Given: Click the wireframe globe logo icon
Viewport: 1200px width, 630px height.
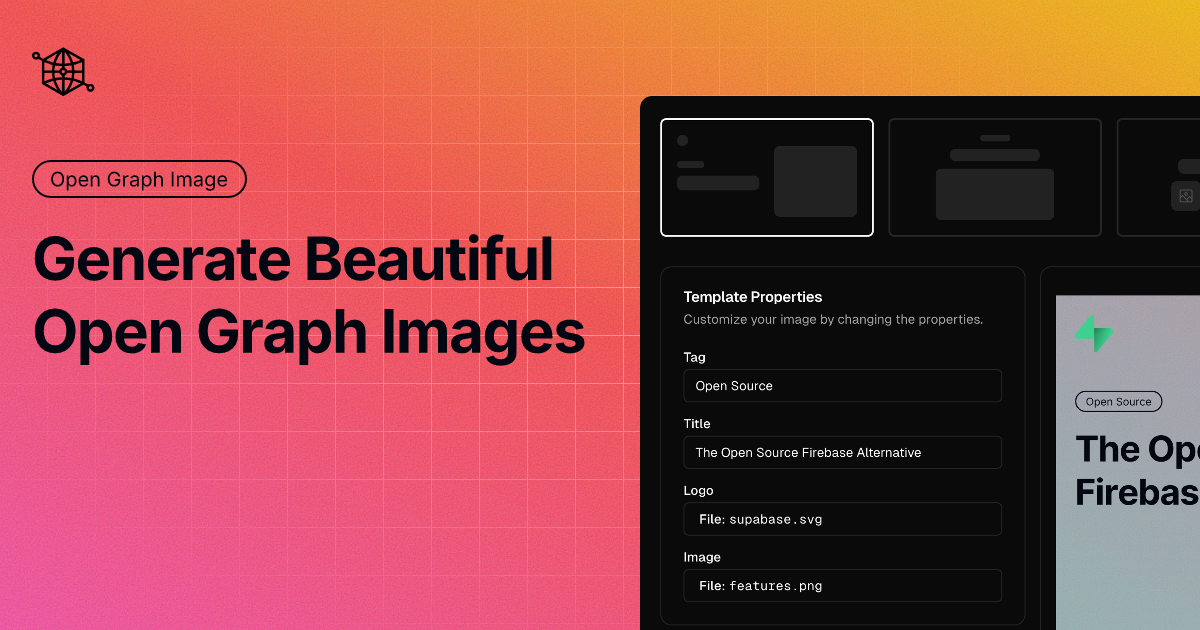Looking at the screenshot, I should click(x=62, y=71).
